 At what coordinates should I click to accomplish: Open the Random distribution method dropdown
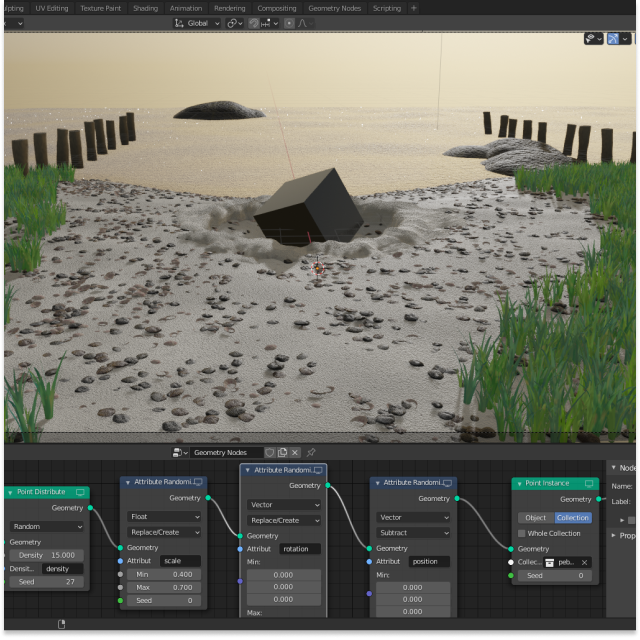click(x=47, y=526)
